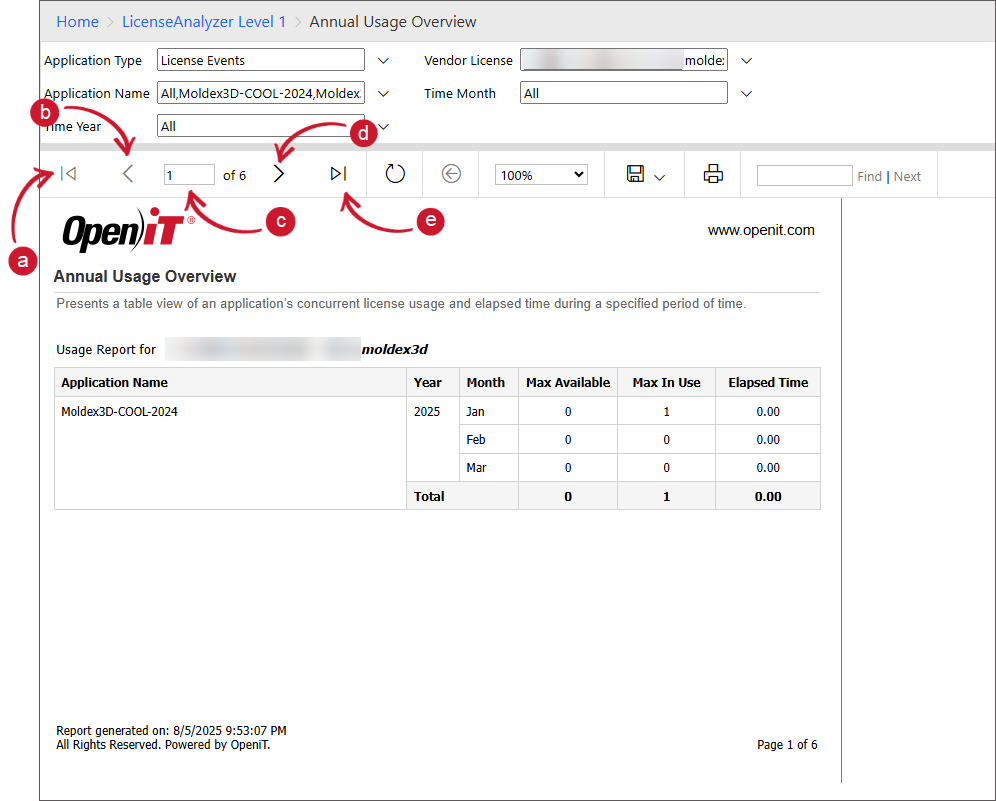Image resolution: width=996 pixels, height=801 pixels.
Task: Click the Next search result link
Action: click(906, 177)
